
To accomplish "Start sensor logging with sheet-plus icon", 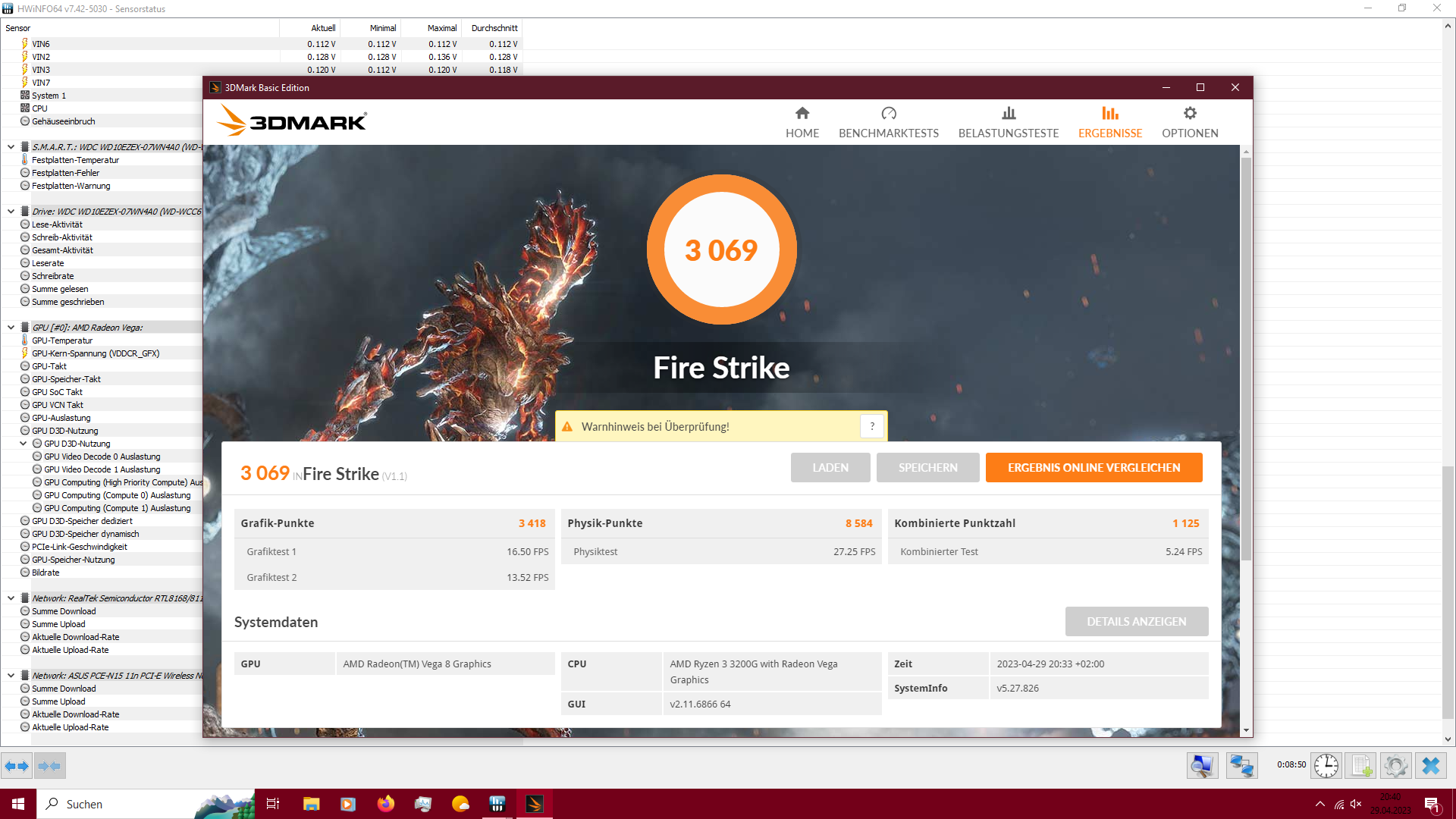I will [x=1360, y=766].
